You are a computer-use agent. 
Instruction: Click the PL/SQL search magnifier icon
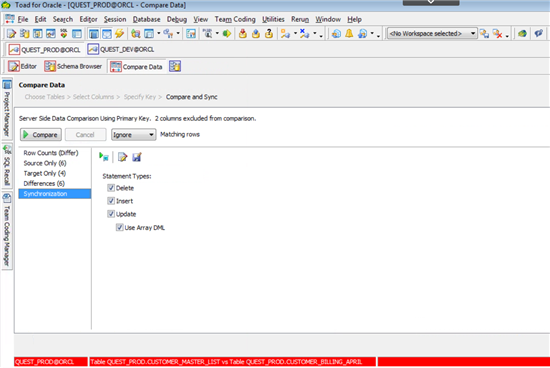pyautogui.click(x=208, y=34)
